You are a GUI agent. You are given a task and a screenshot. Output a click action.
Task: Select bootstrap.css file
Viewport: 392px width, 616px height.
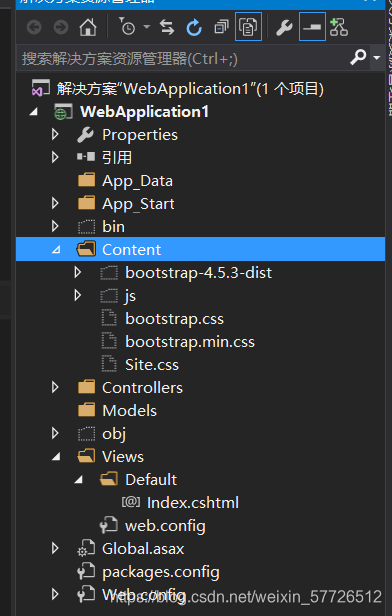pyautogui.click(x=174, y=319)
